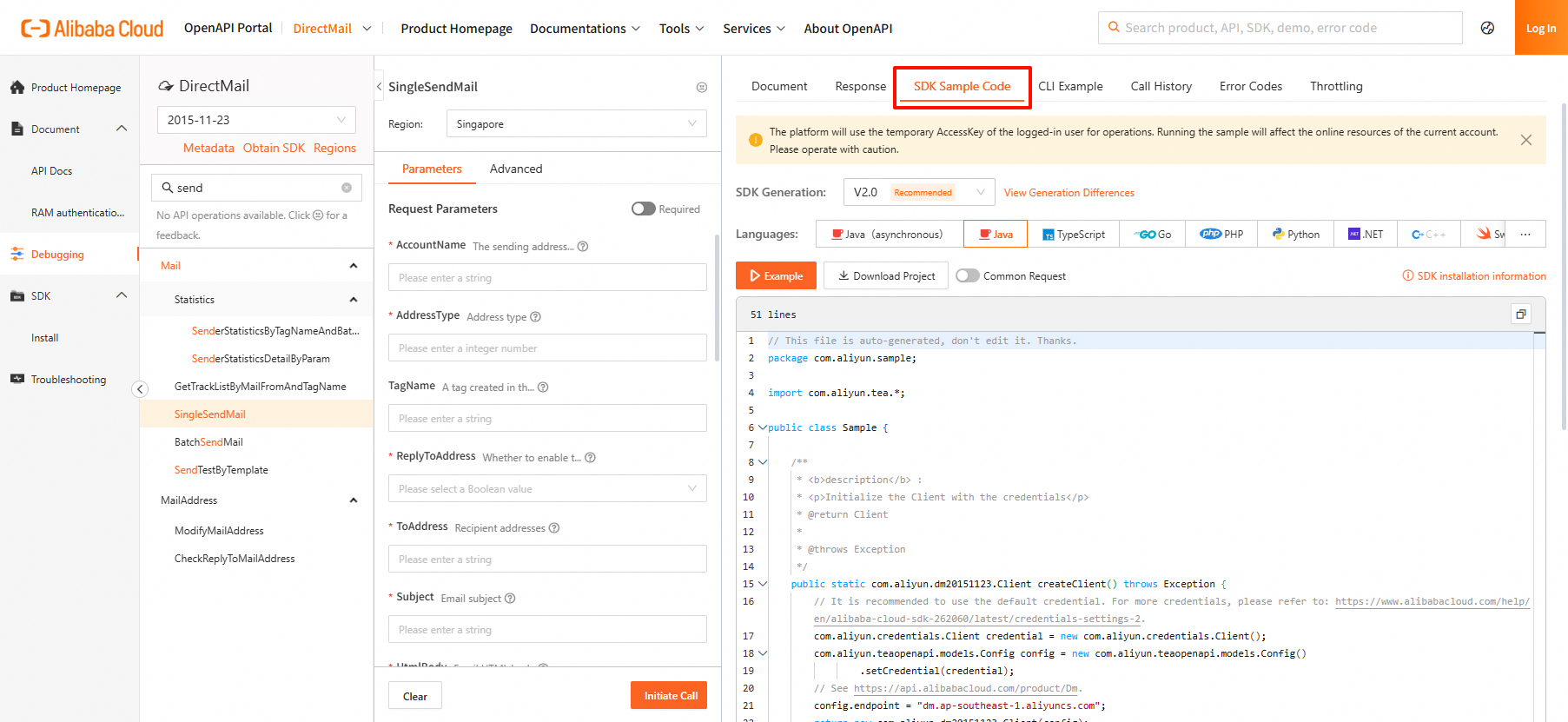
Task: Switch to the Call History tab
Action: (1161, 86)
